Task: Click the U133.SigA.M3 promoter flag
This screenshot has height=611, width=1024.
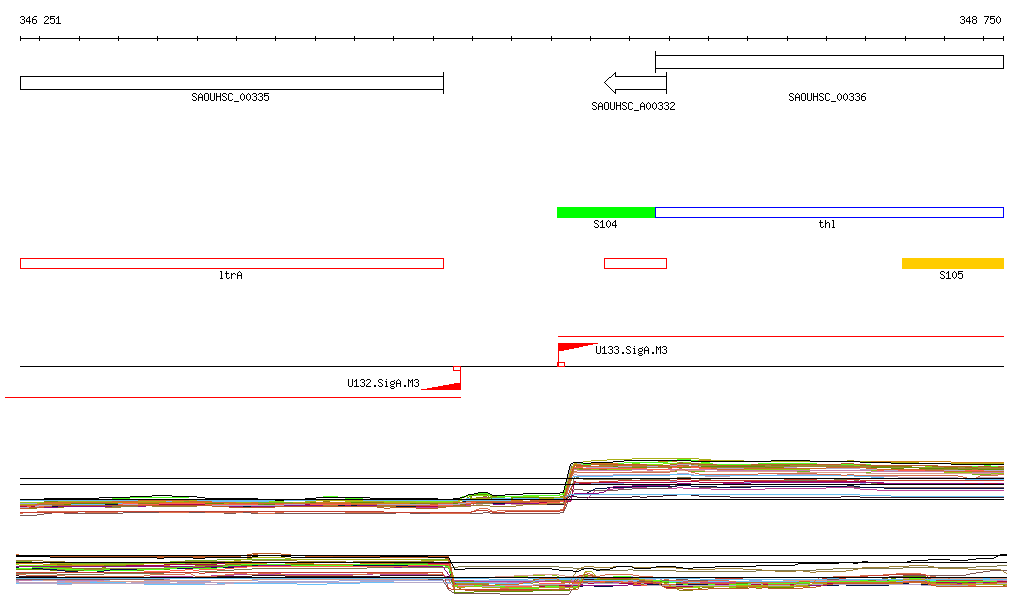Action: pos(577,348)
